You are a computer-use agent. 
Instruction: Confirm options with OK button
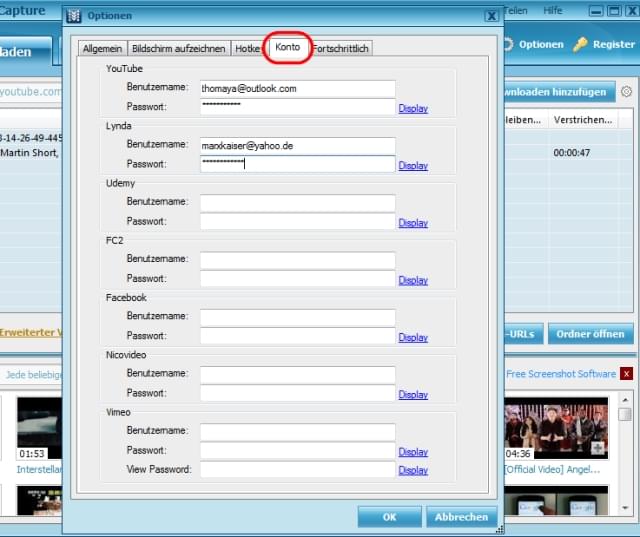coord(389,517)
